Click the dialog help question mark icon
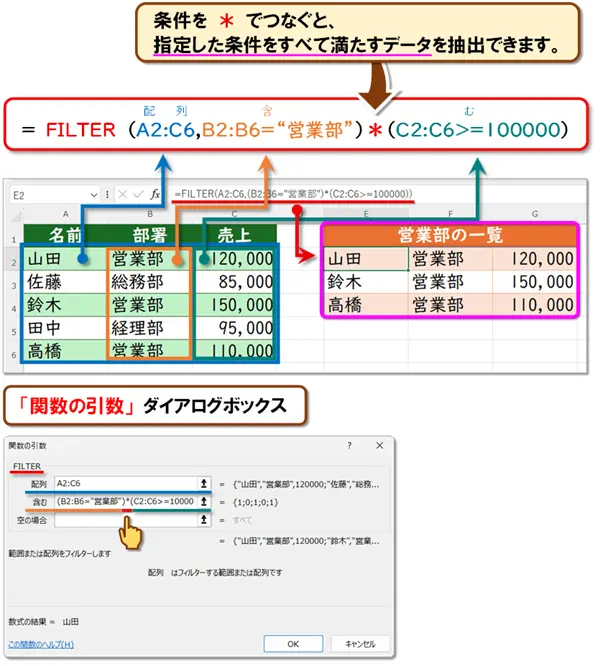 [x=349, y=445]
